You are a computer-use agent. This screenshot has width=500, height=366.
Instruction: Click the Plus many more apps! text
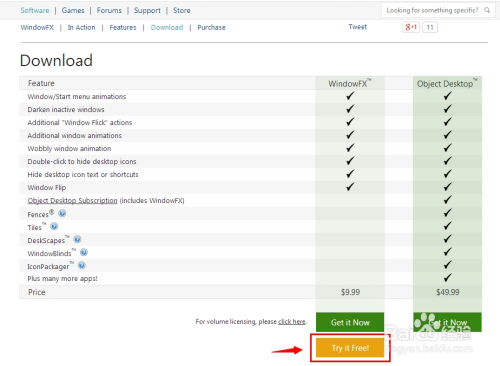point(62,279)
